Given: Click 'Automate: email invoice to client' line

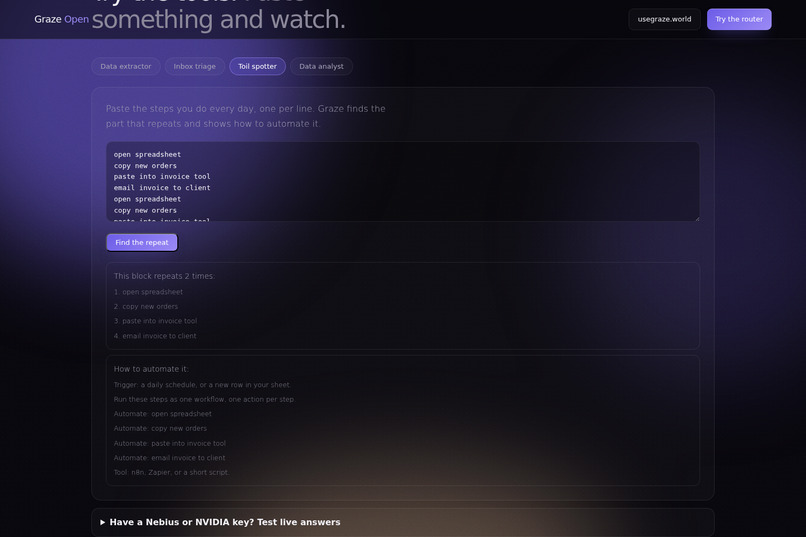Looking at the screenshot, I should click(x=170, y=457).
